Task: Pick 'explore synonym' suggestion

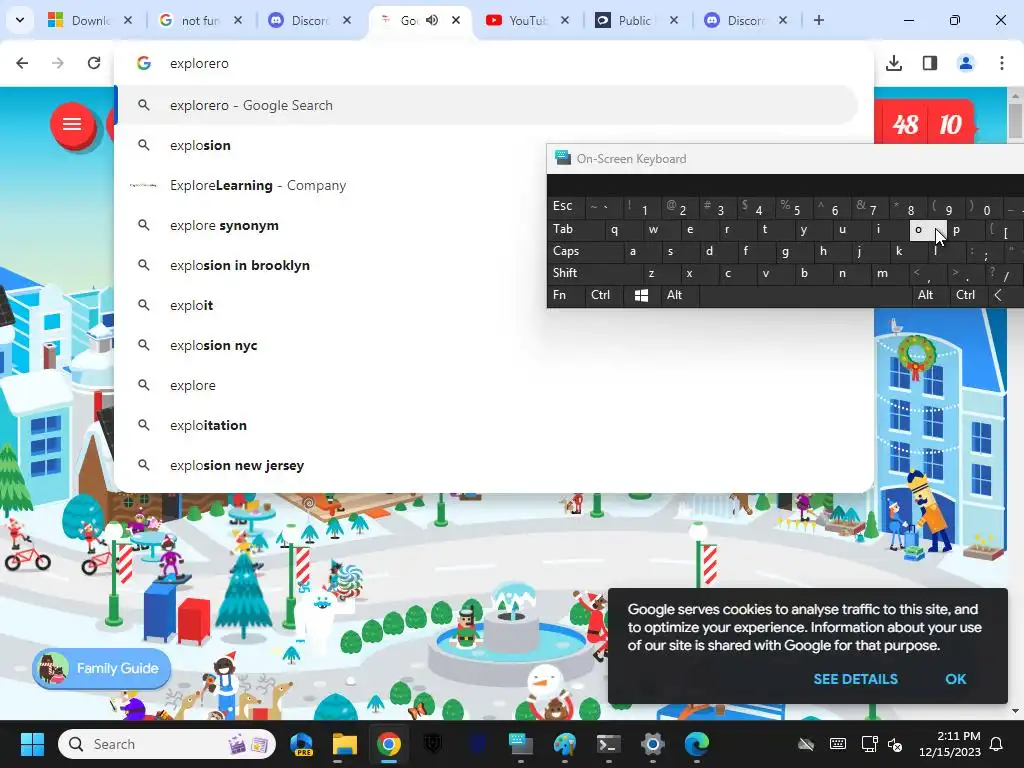Action: pos(487,225)
